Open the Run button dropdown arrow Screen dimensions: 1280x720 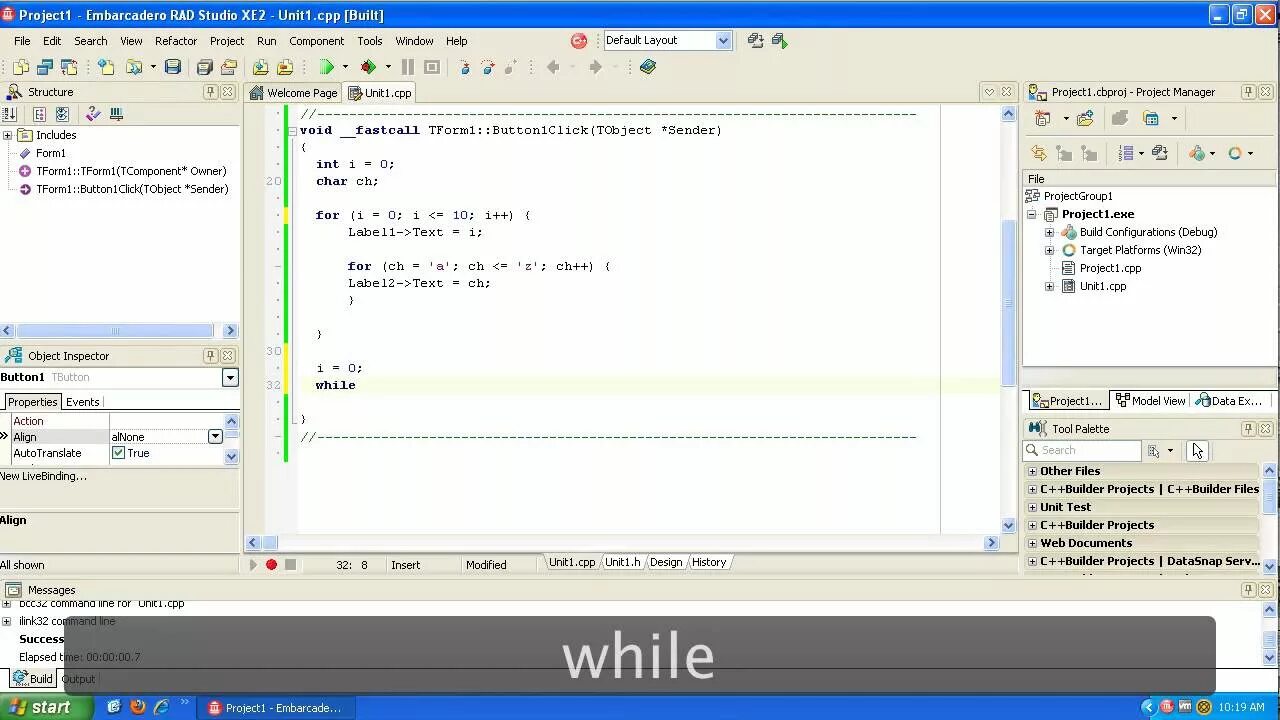pyautogui.click(x=345, y=67)
